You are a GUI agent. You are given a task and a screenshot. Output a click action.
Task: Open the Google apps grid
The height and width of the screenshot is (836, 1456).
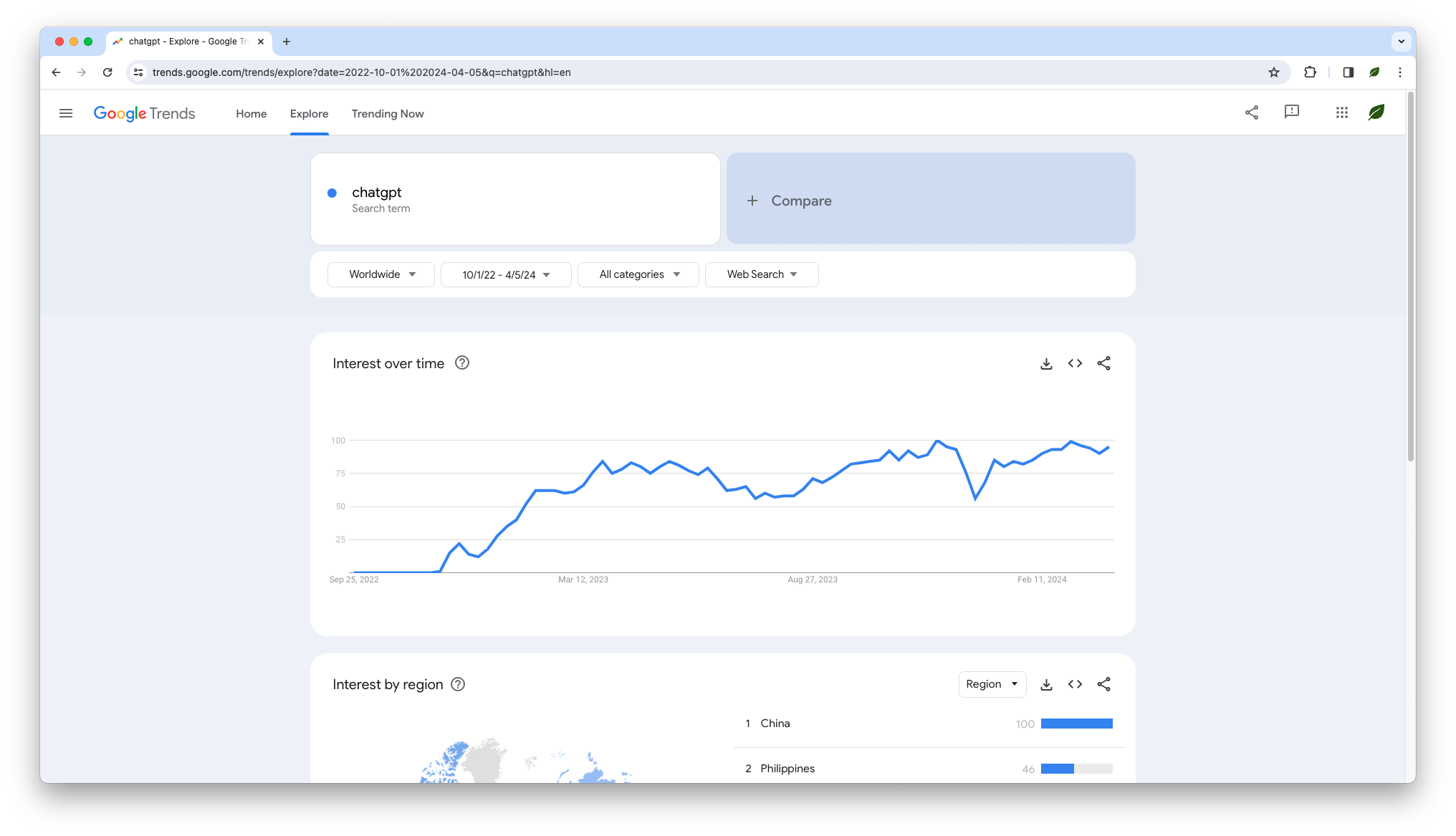[1342, 112]
